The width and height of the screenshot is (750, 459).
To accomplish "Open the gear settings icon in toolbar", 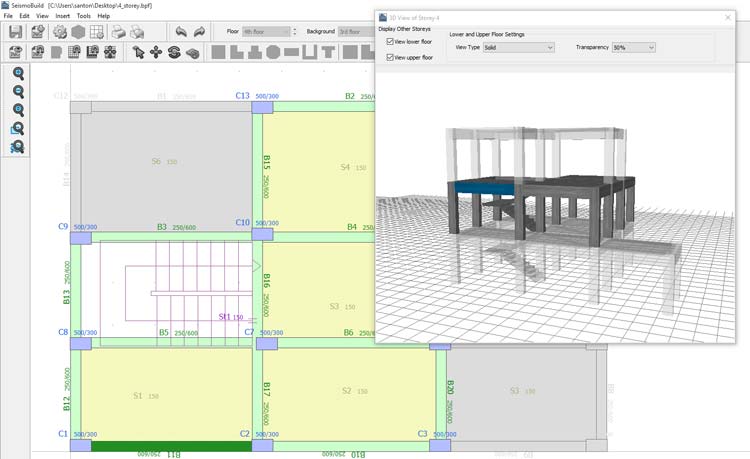I will [x=60, y=32].
